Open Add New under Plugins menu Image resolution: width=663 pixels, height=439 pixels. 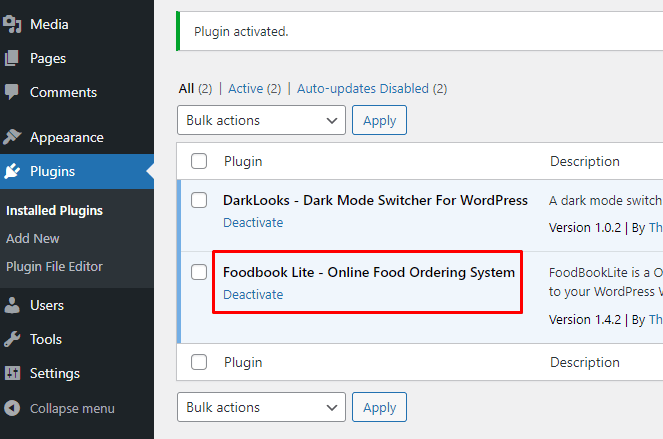[33, 238]
